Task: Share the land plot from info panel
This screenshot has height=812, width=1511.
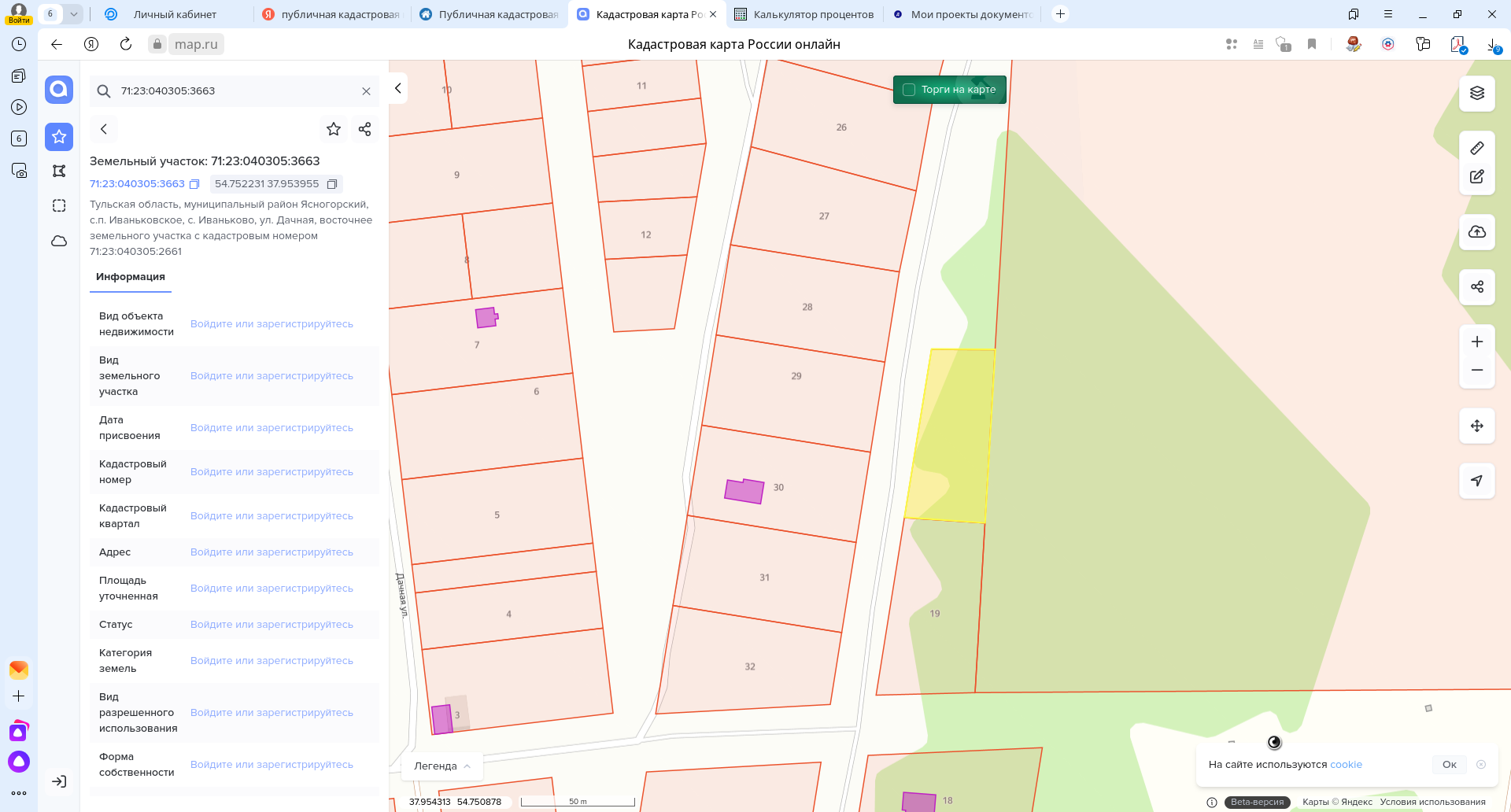Action: click(x=364, y=129)
